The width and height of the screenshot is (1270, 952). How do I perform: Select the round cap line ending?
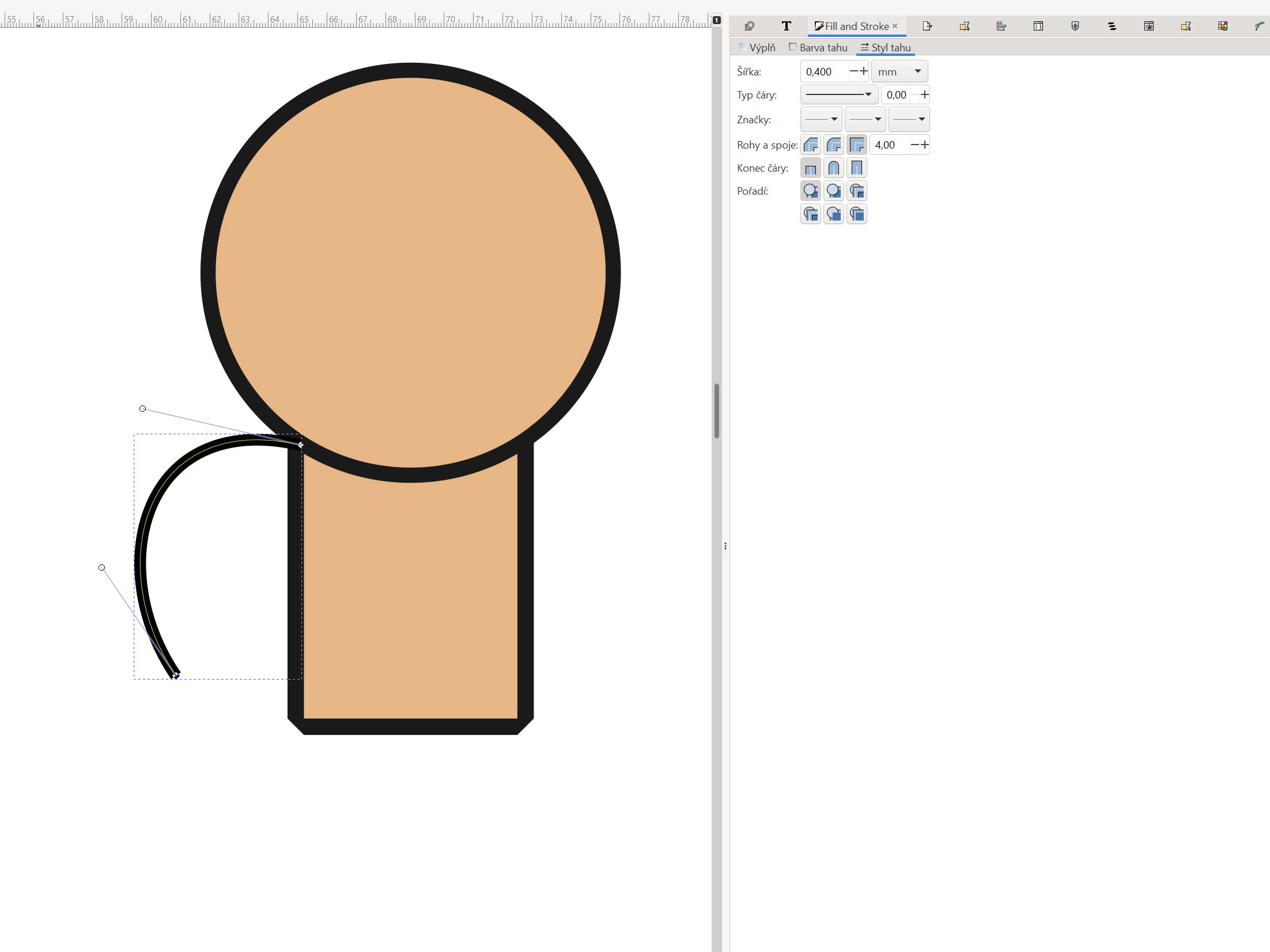click(x=834, y=168)
